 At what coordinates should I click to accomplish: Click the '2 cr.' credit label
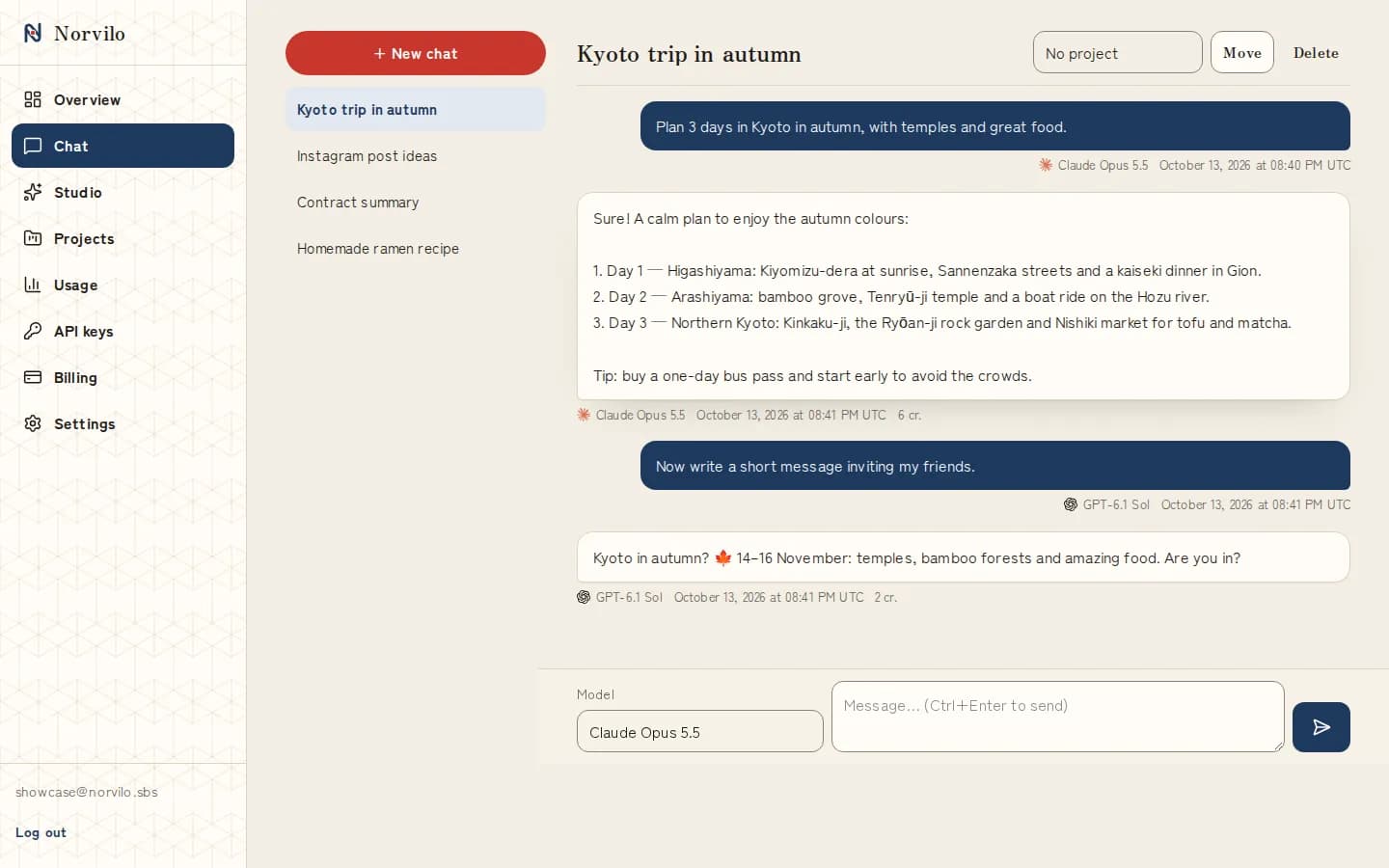pyautogui.click(x=885, y=597)
